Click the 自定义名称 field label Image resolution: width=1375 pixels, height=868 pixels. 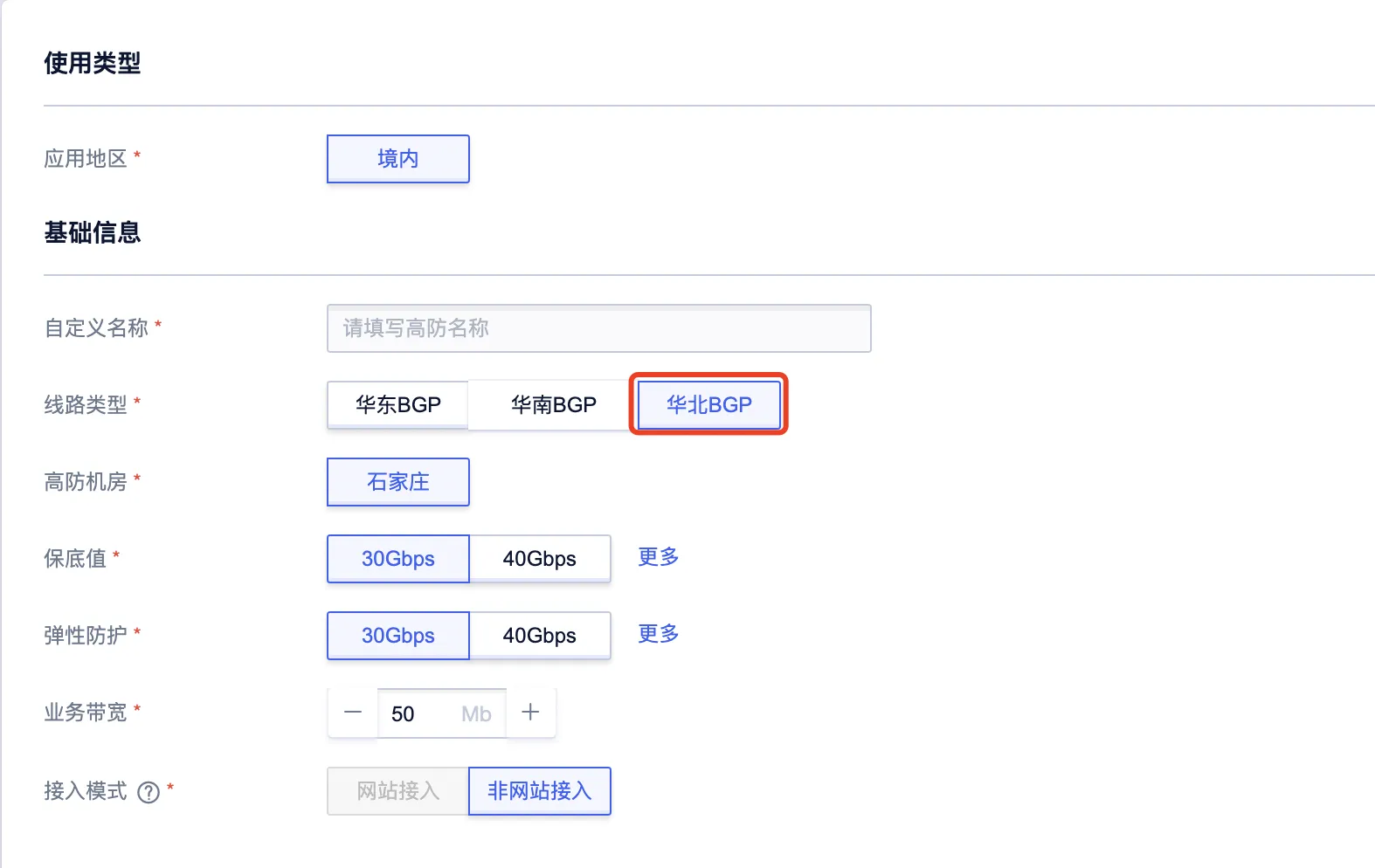(96, 328)
